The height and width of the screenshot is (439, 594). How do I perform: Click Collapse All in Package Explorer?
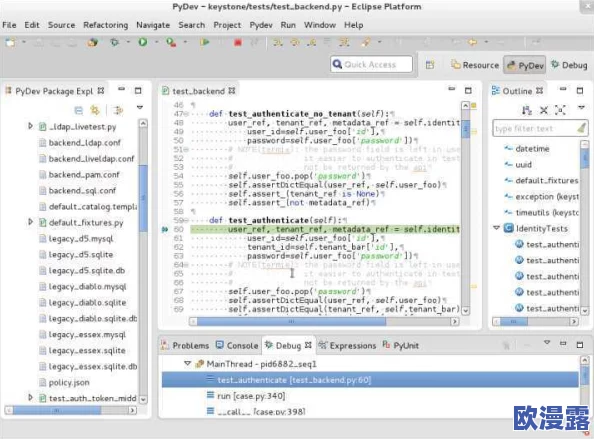tap(78, 110)
